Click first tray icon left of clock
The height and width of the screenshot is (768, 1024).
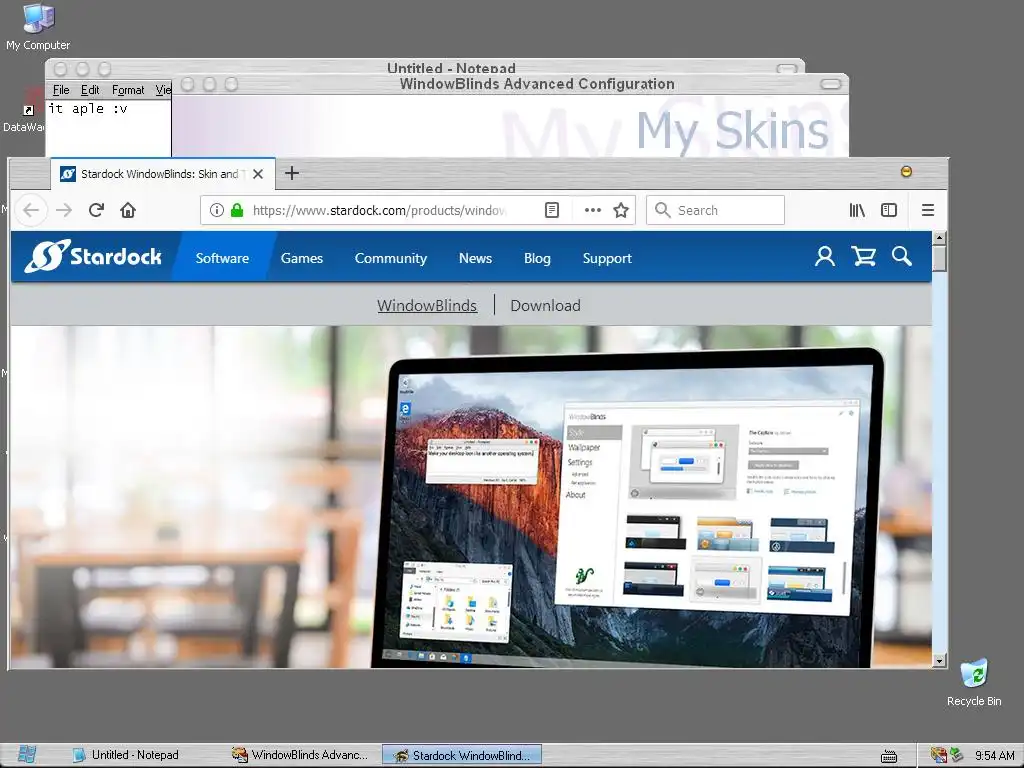(x=957, y=756)
